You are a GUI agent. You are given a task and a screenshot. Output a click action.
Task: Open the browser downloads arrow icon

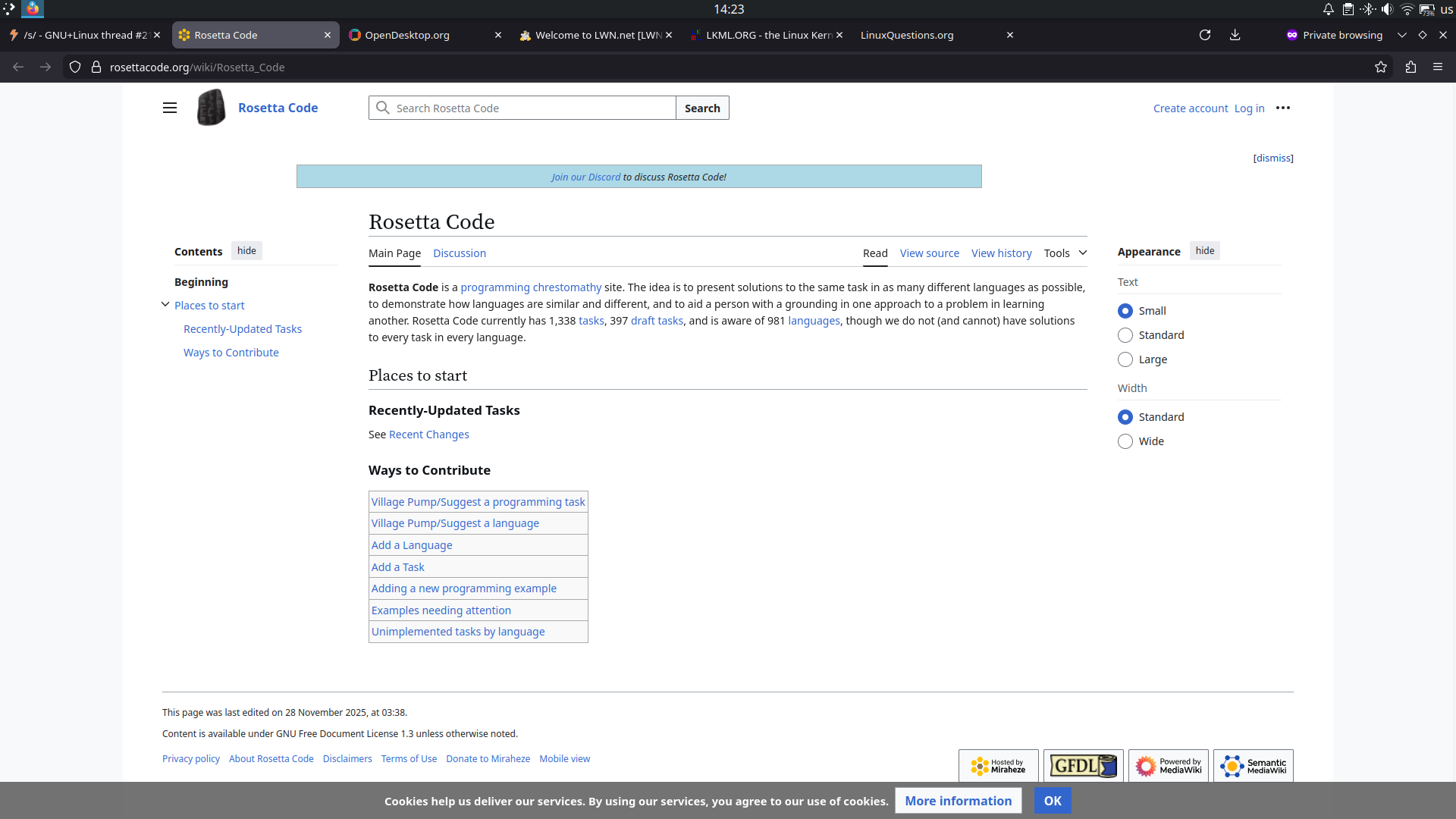[x=1235, y=35]
